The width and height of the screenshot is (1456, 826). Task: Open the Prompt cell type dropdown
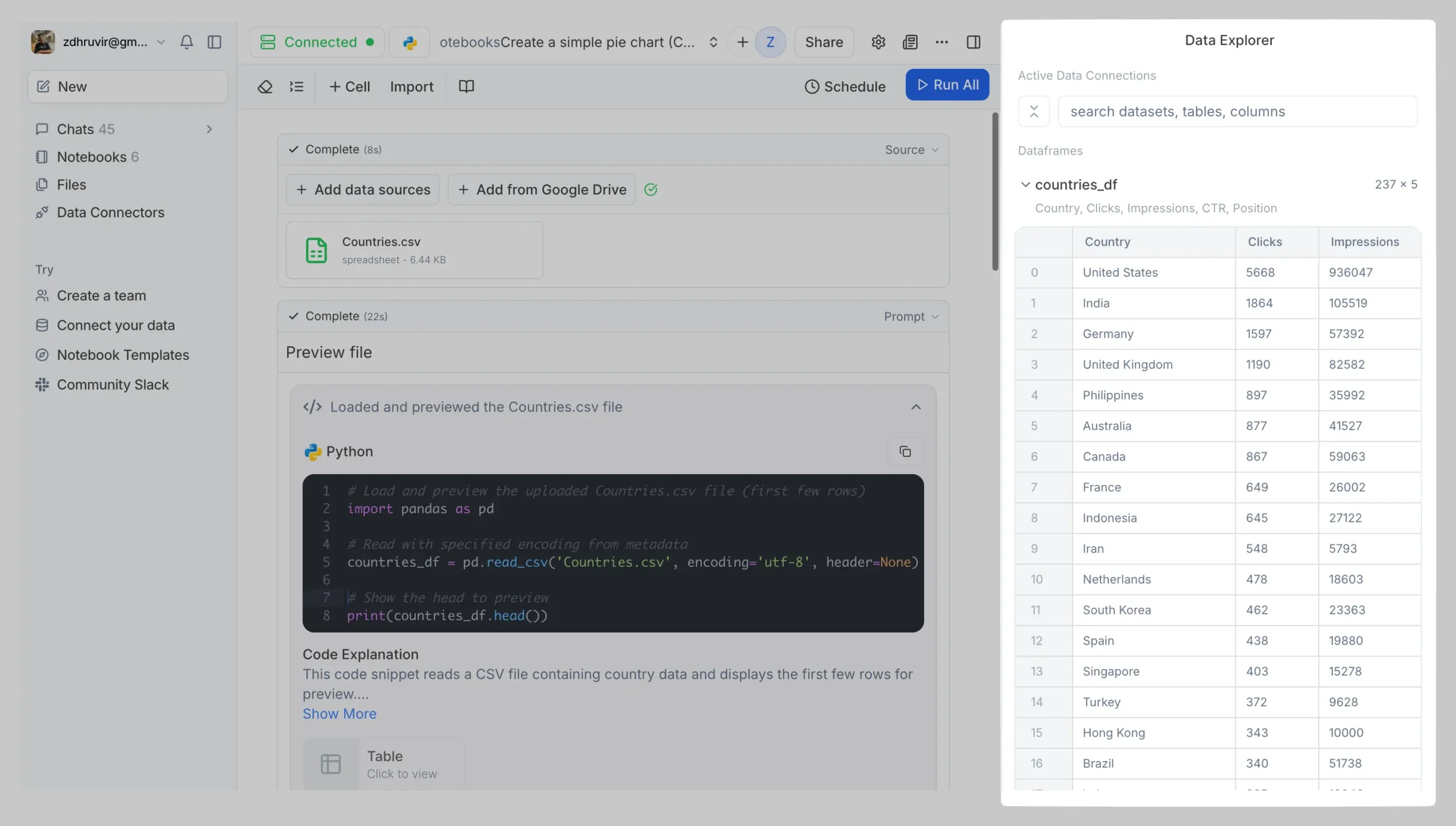pos(911,317)
